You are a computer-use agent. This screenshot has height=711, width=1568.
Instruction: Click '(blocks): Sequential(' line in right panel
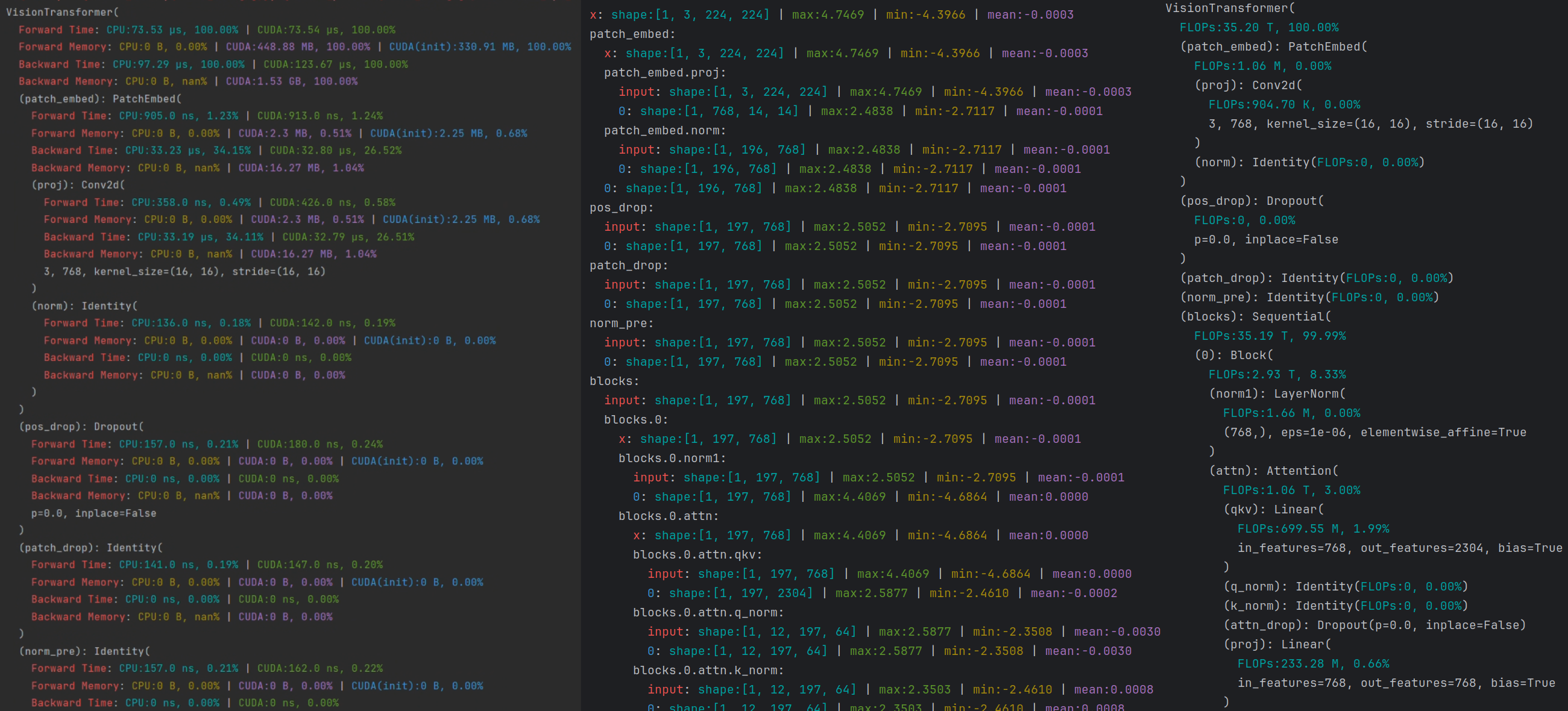tap(1255, 316)
